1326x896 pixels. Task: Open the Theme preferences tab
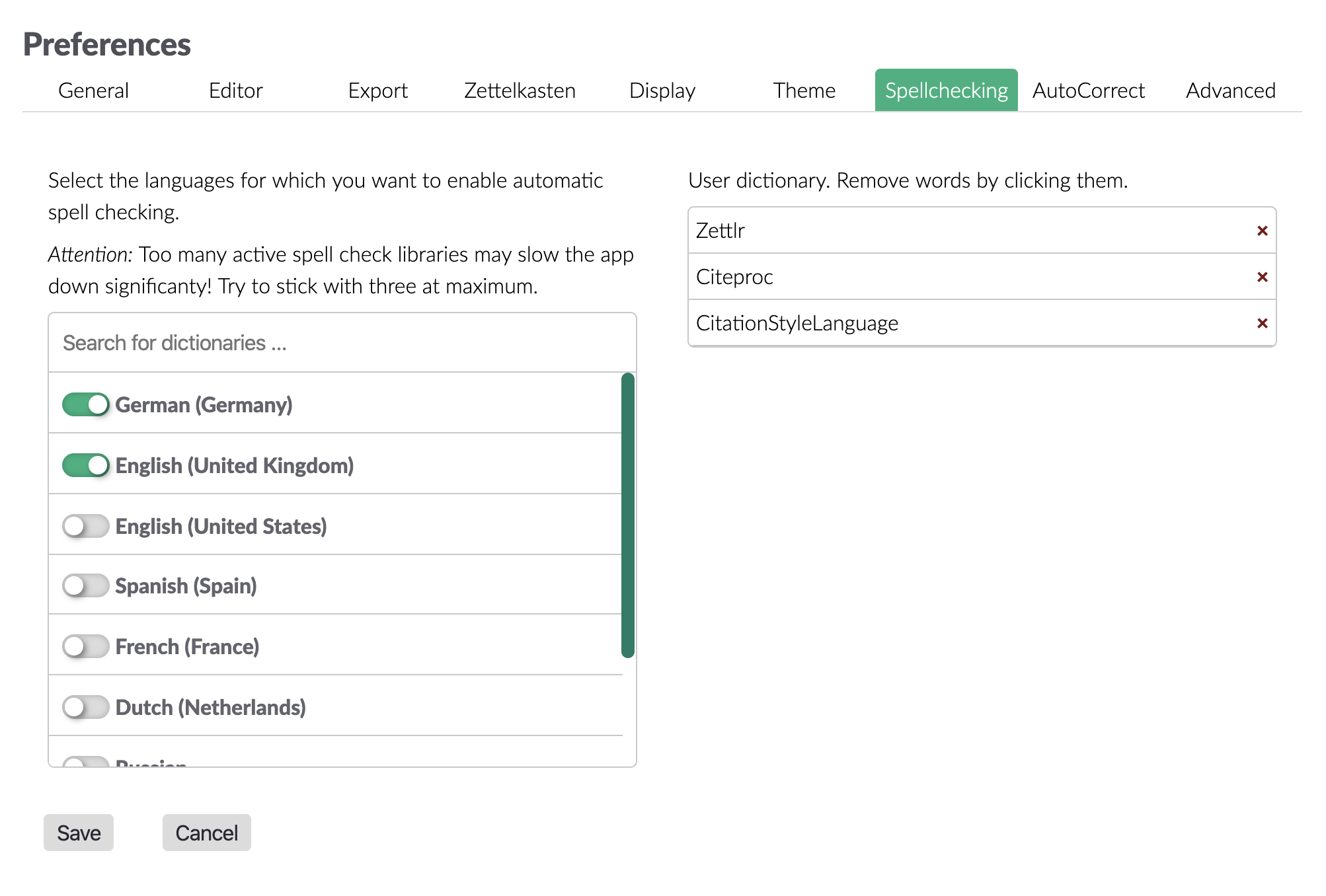click(x=805, y=91)
